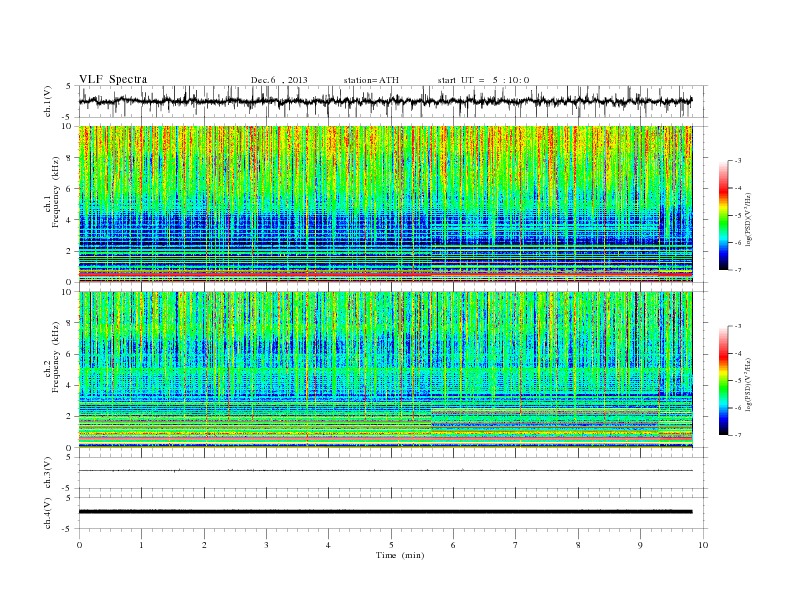Click the "VLF Spectra" plot title
The height and width of the screenshot is (612, 792).
coord(113,79)
